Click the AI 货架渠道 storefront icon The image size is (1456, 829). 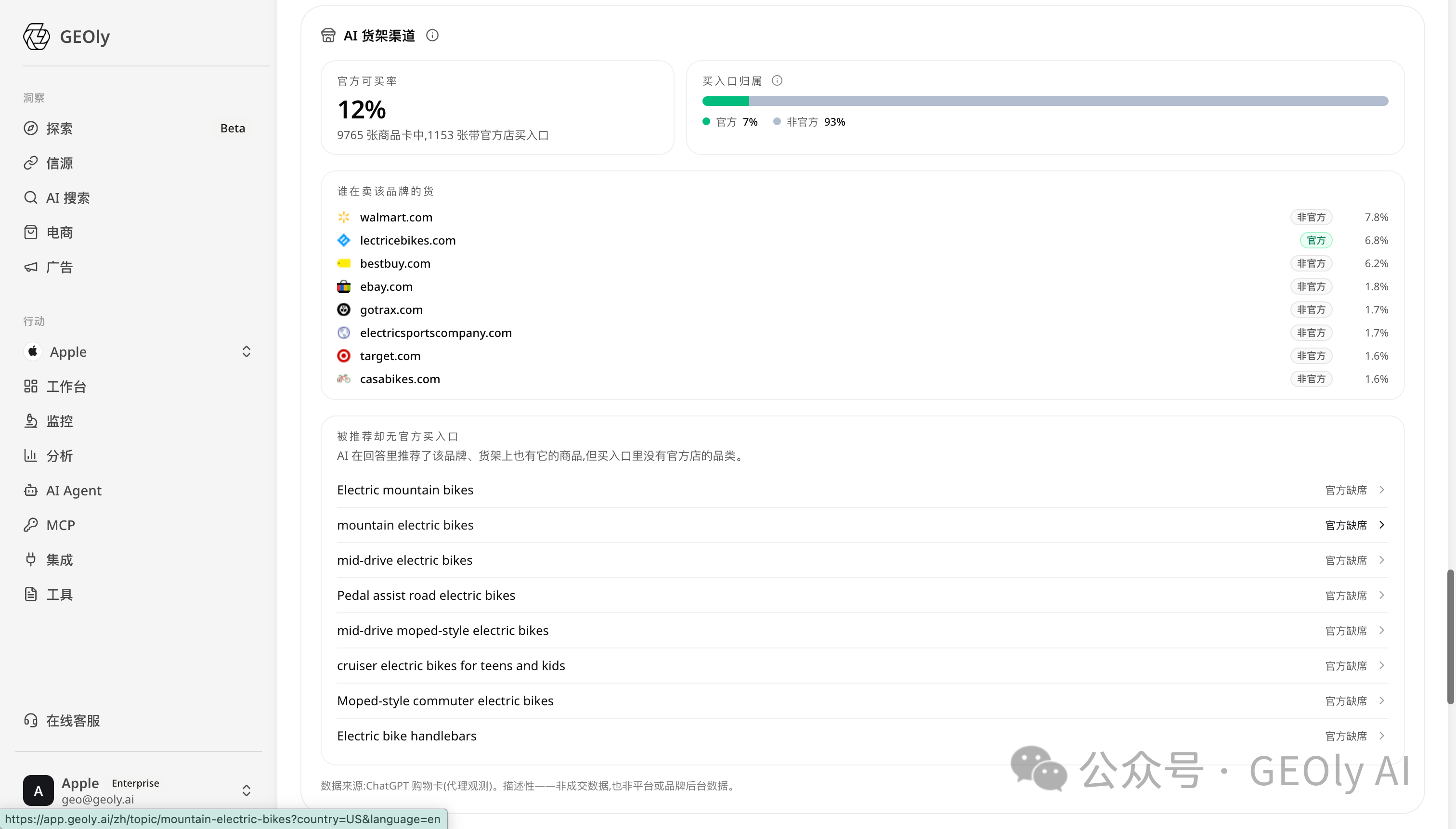328,35
